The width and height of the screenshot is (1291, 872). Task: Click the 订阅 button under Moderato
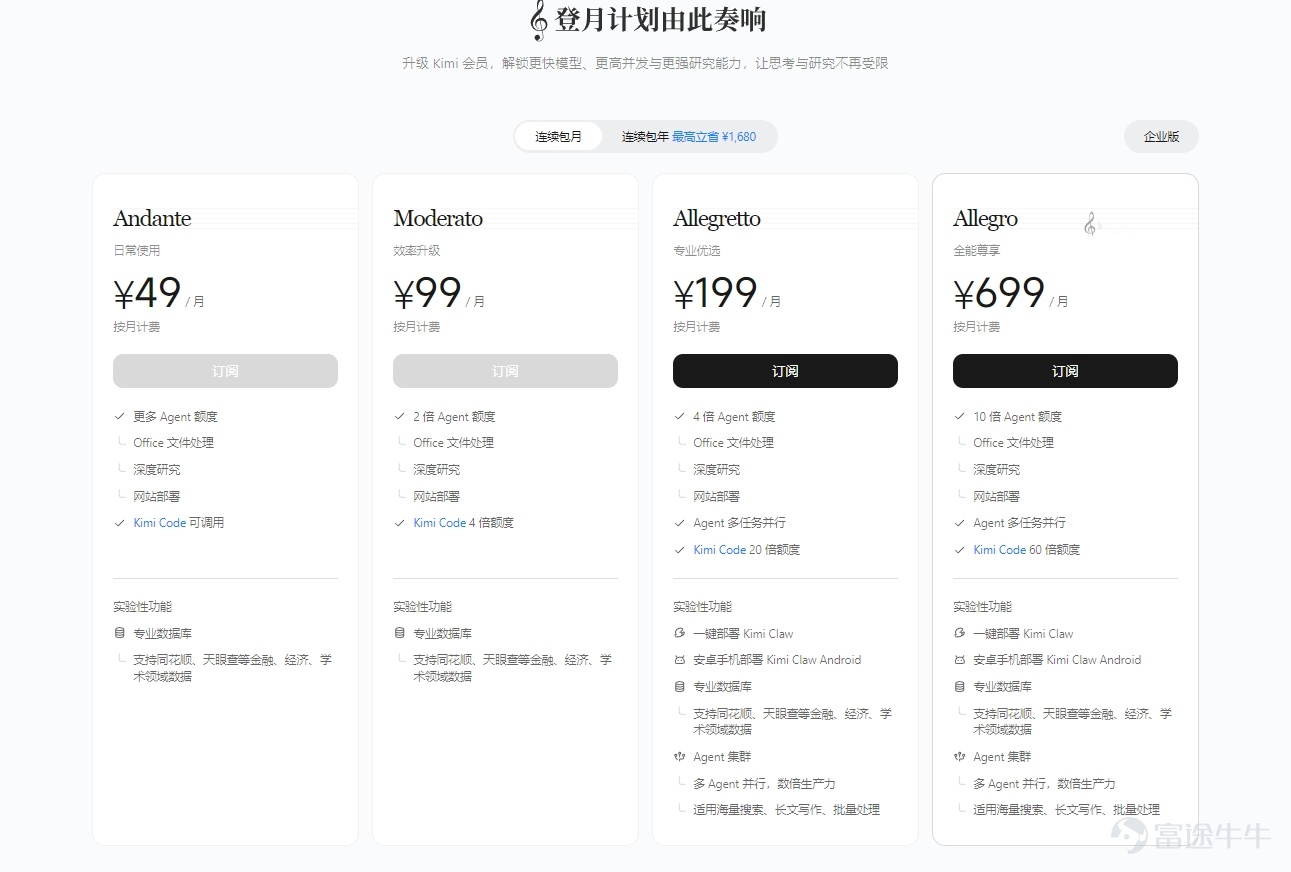505,371
